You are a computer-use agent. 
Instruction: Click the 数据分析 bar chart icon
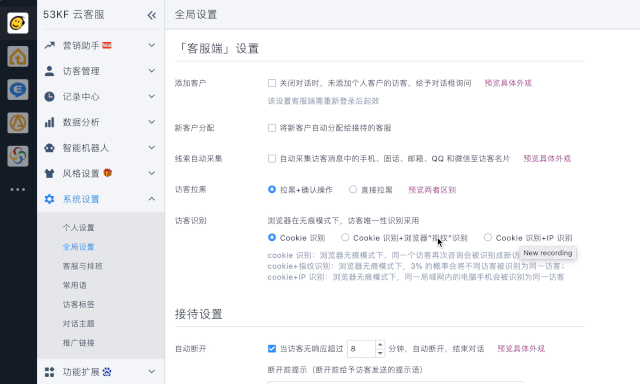pyautogui.click(x=49, y=122)
